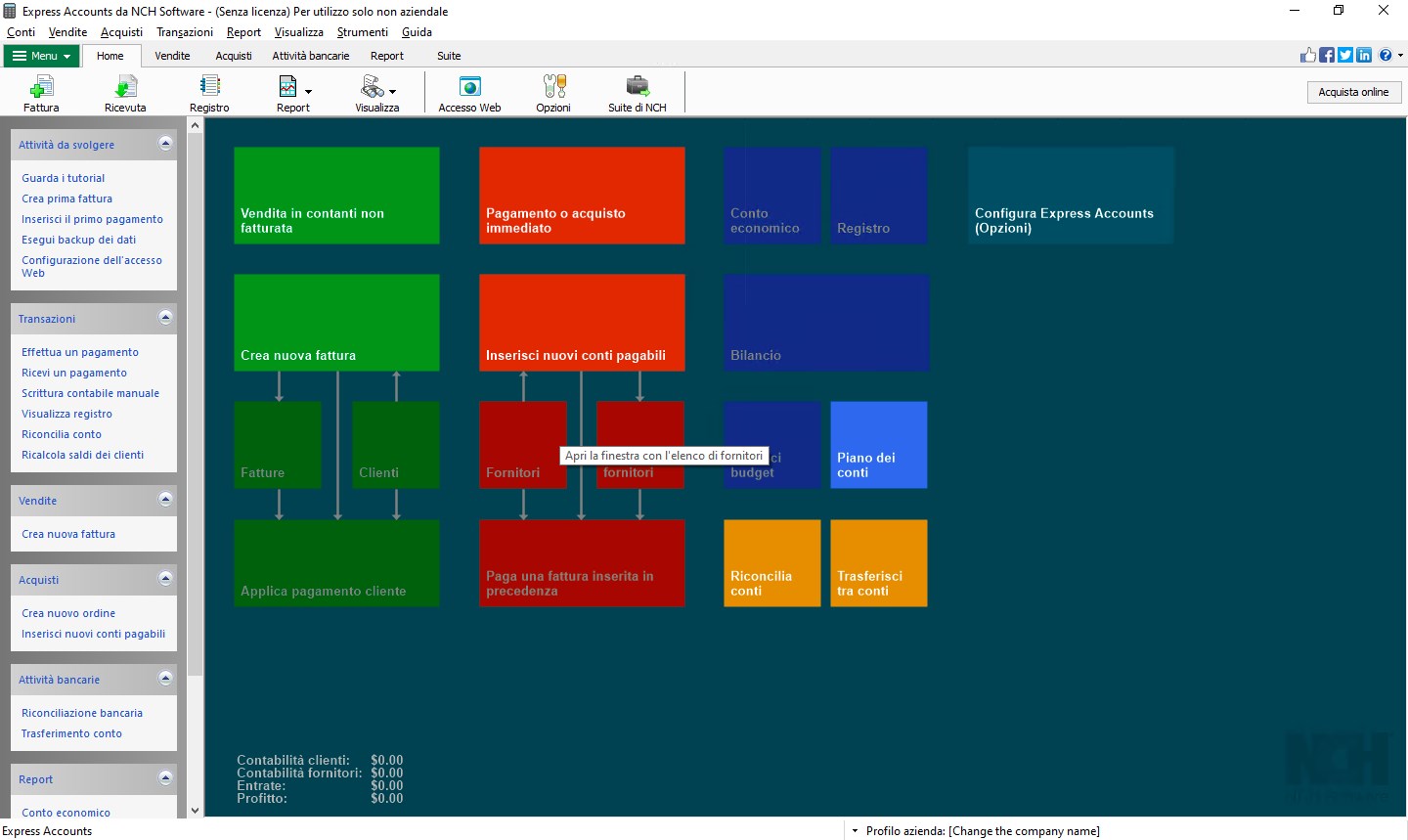Screen dimensions: 1408x840
Task: Open Accesso Web from the toolbar
Action: pyautogui.click(x=469, y=93)
